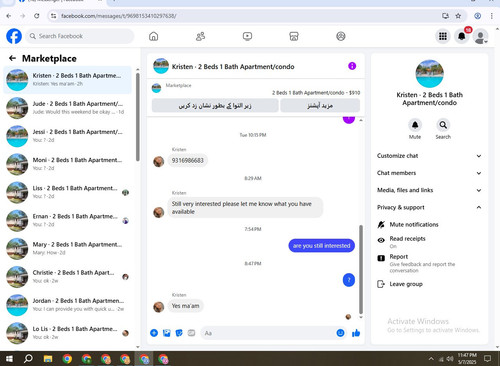The image size is (500, 366).
Task: Click the back arrow beside Marketplace
Action: [12, 58]
